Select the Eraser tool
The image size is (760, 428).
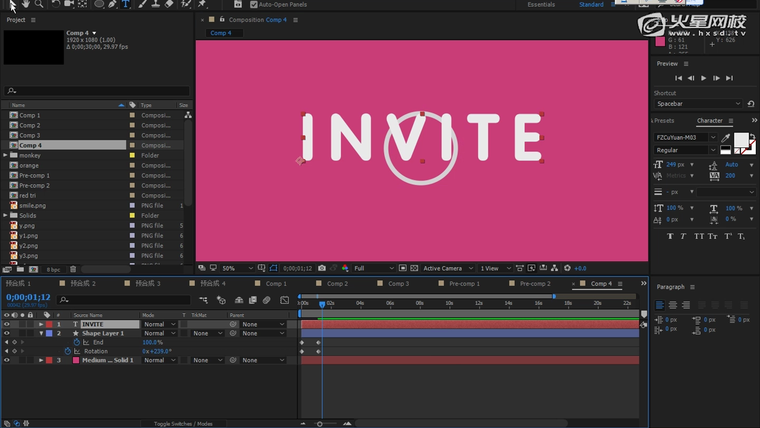tap(169, 4)
